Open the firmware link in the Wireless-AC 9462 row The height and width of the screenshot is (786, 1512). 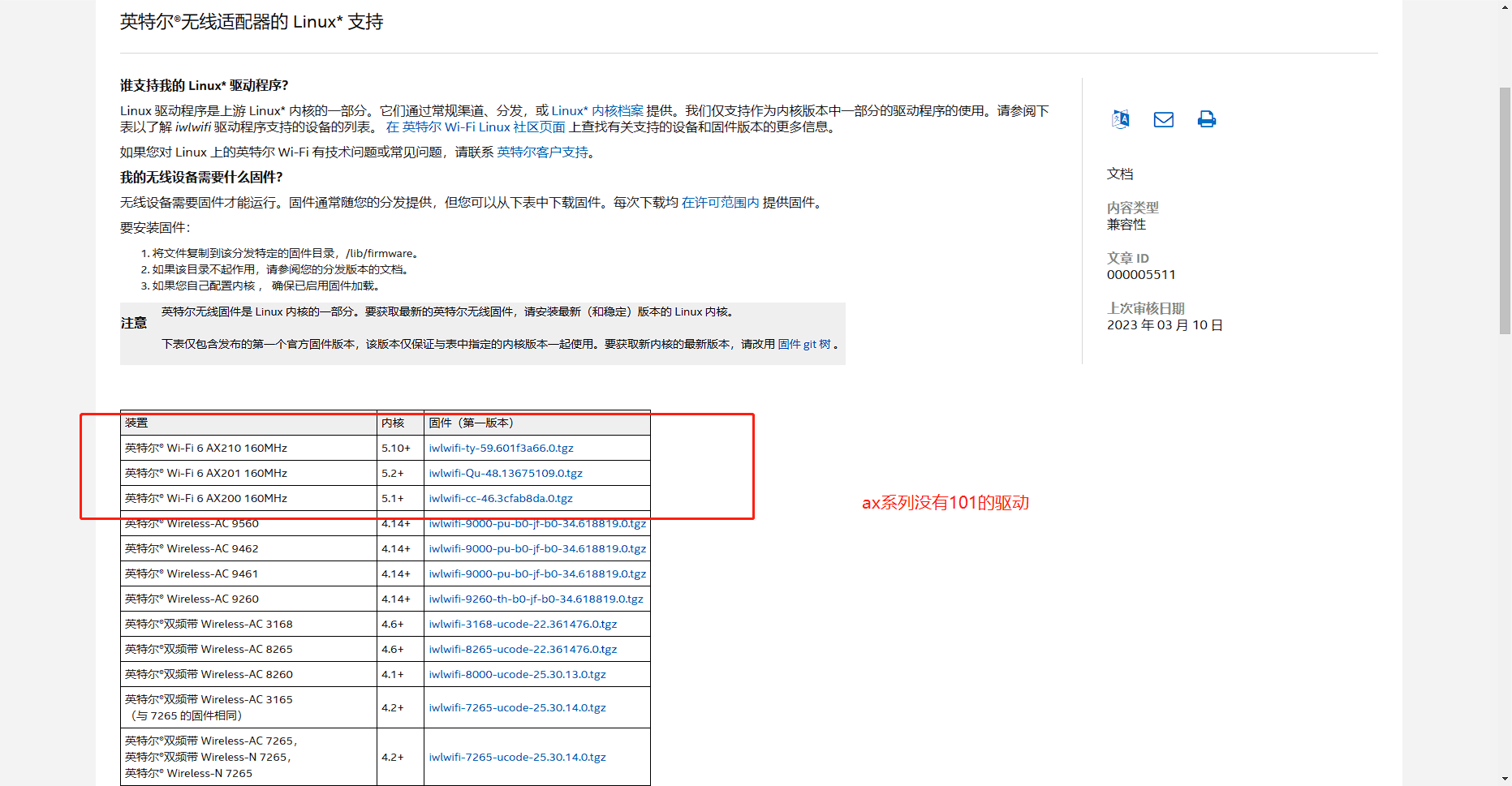point(537,548)
